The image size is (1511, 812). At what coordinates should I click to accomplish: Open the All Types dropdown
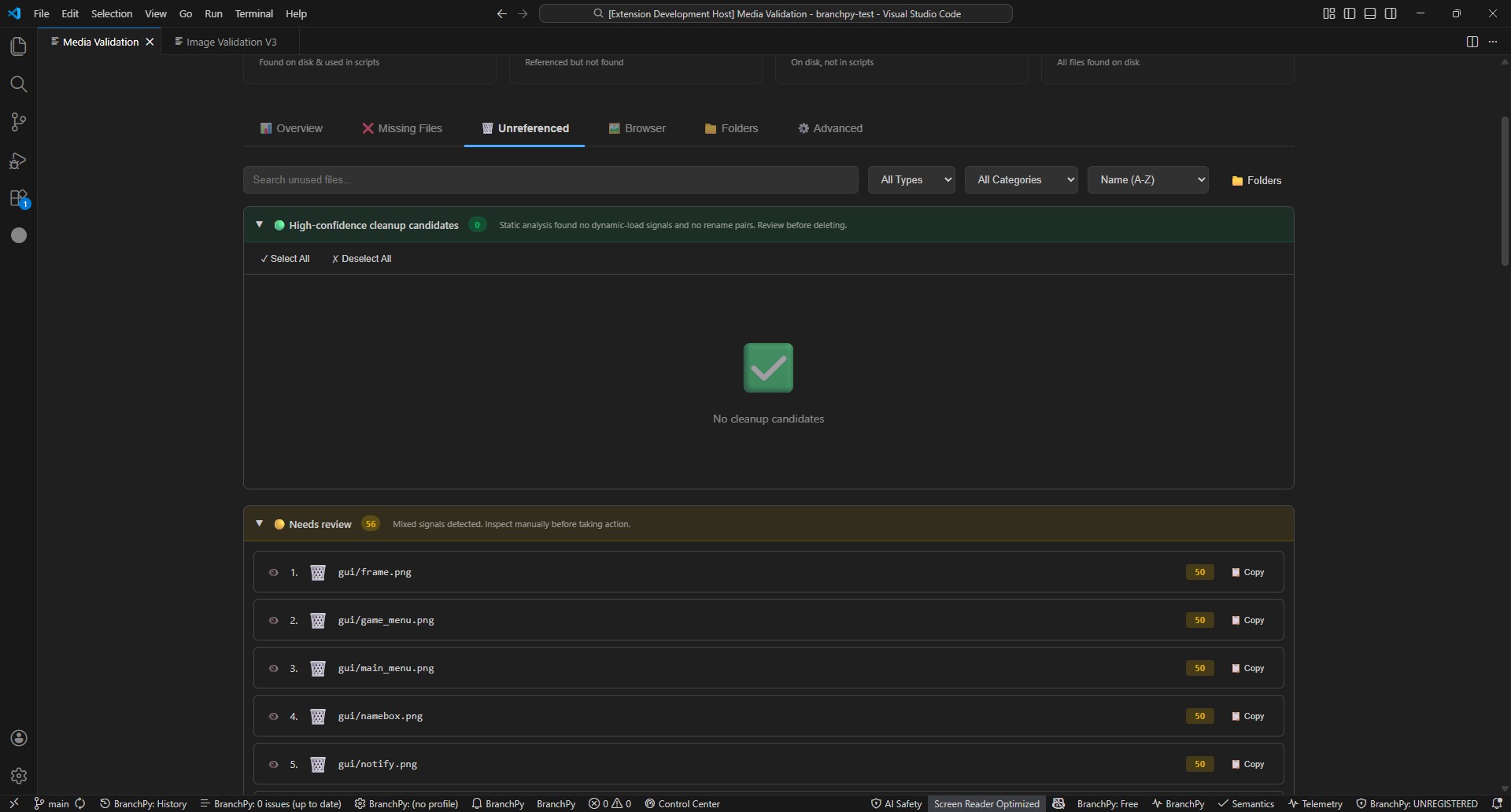[911, 180]
